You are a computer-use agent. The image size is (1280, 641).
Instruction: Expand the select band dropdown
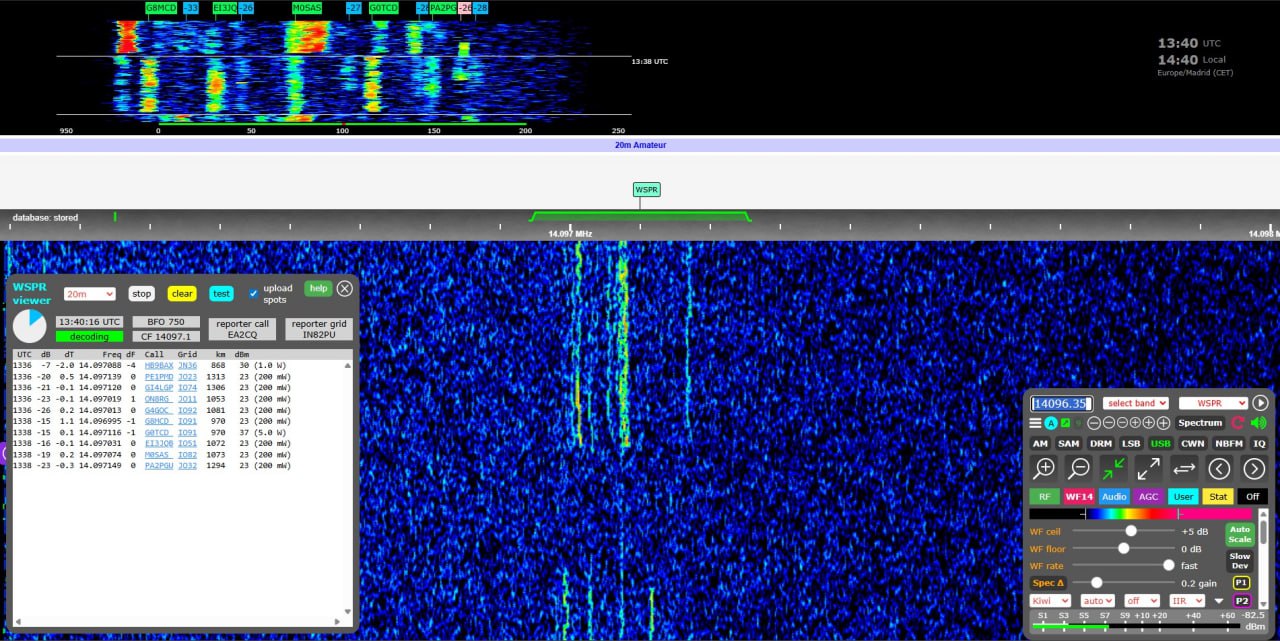pos(1136,403)
